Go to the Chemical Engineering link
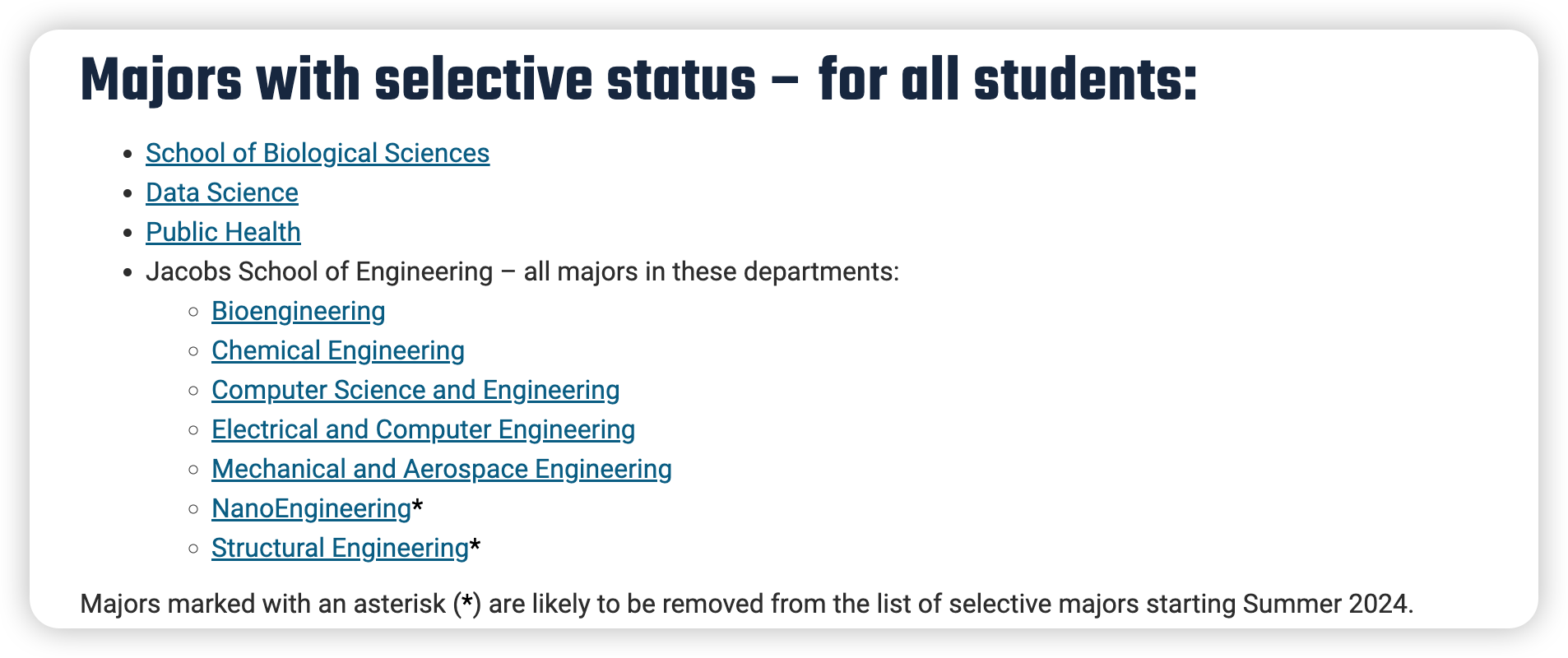This screenshot has height=658, width=1568. (x=338, y=350)
